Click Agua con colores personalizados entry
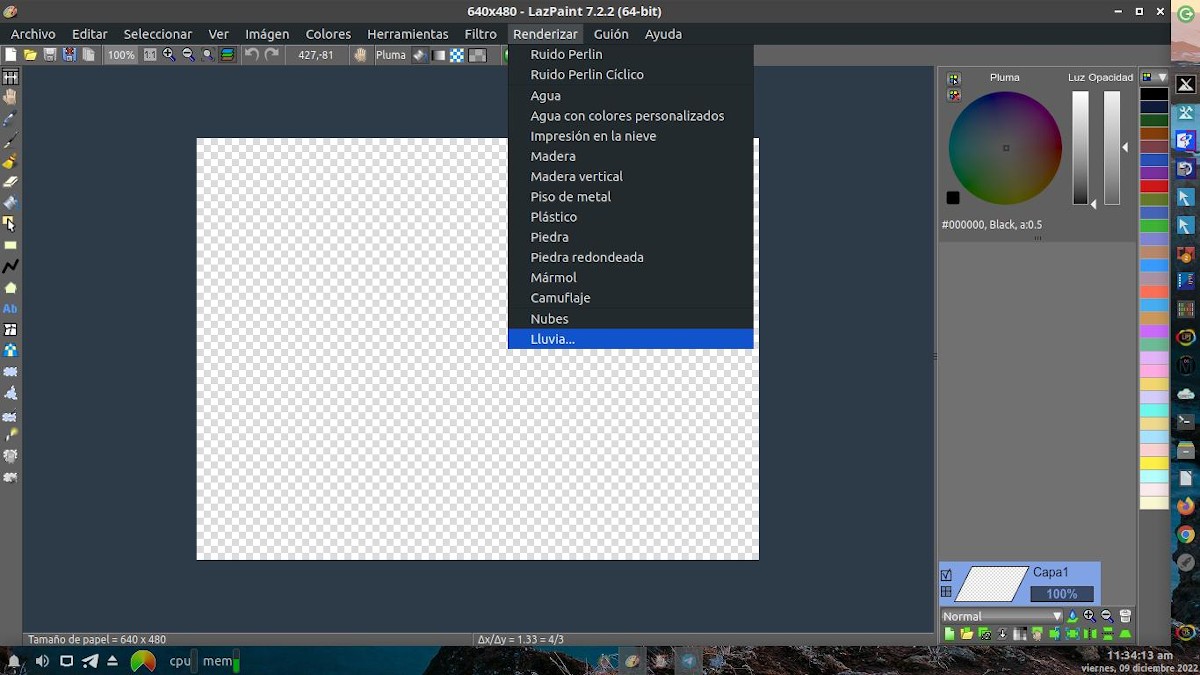1200x675 pixels. click(x=630, y=116)
